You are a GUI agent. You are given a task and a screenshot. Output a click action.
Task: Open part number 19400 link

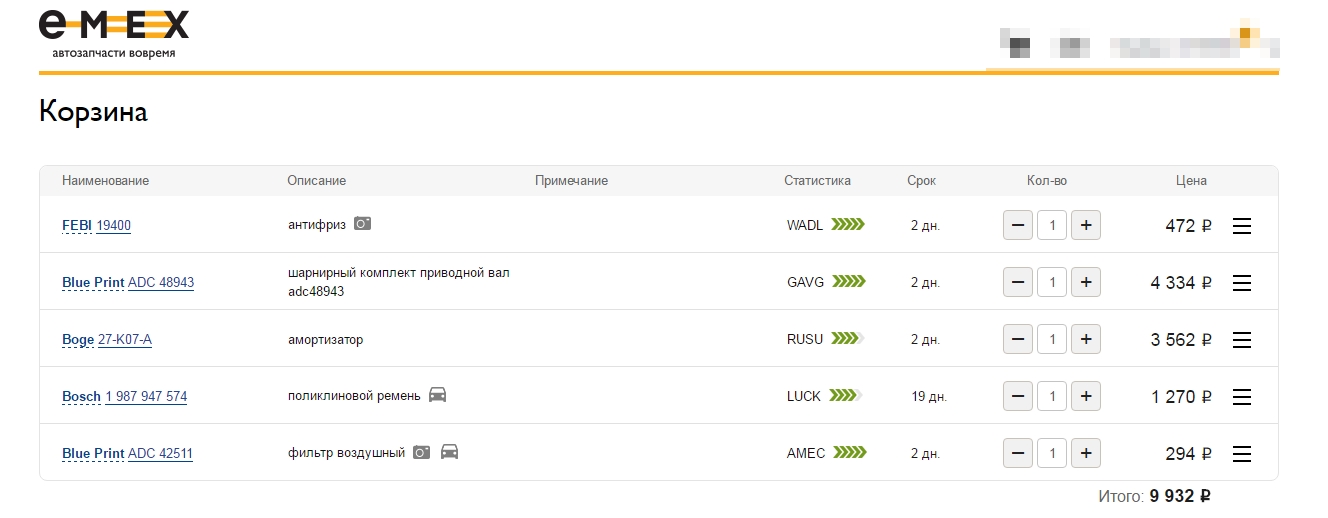[x=114, y=226]
